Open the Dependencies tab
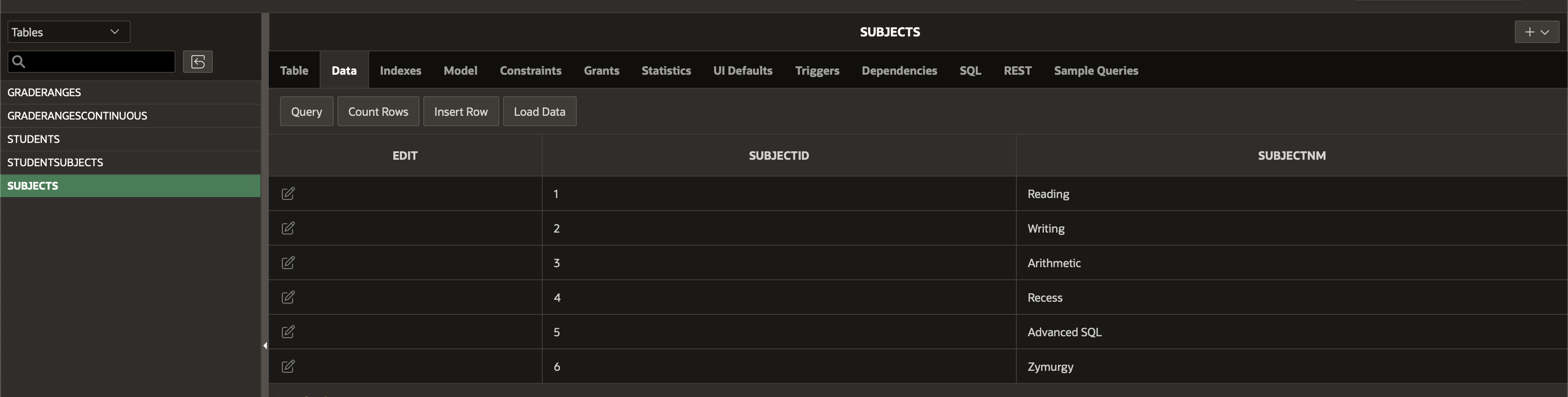 coord(899,71)
